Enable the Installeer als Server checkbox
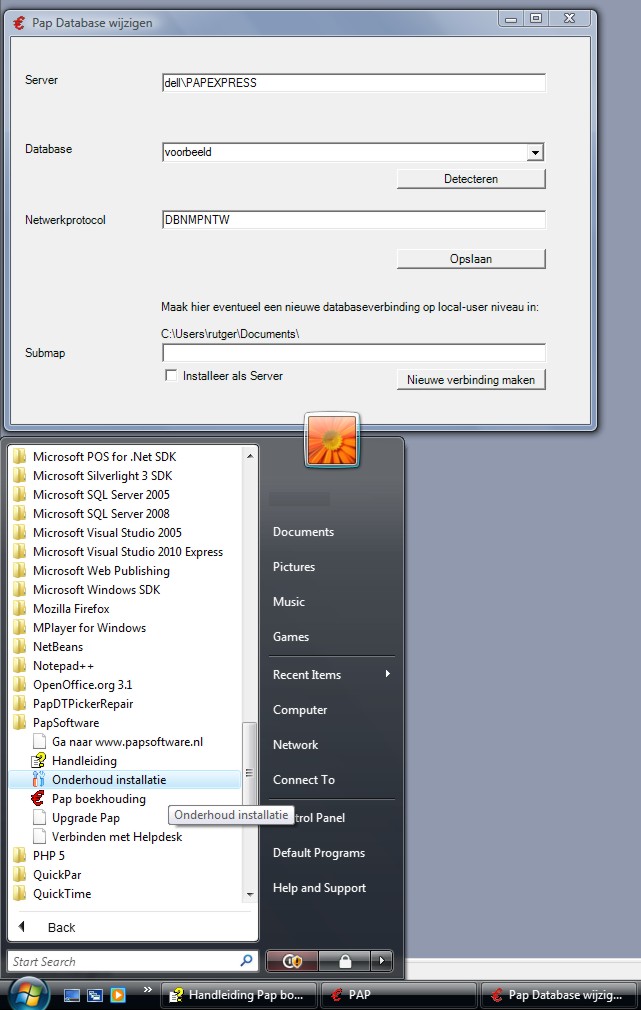This screenshot has width=641, height=1010. [171, 376]
